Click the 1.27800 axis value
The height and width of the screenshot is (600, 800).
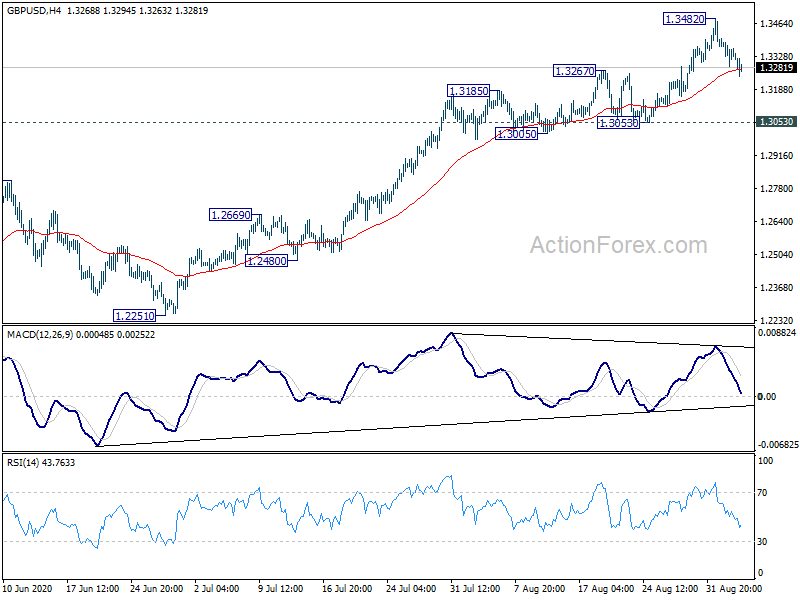pos(777,189)
